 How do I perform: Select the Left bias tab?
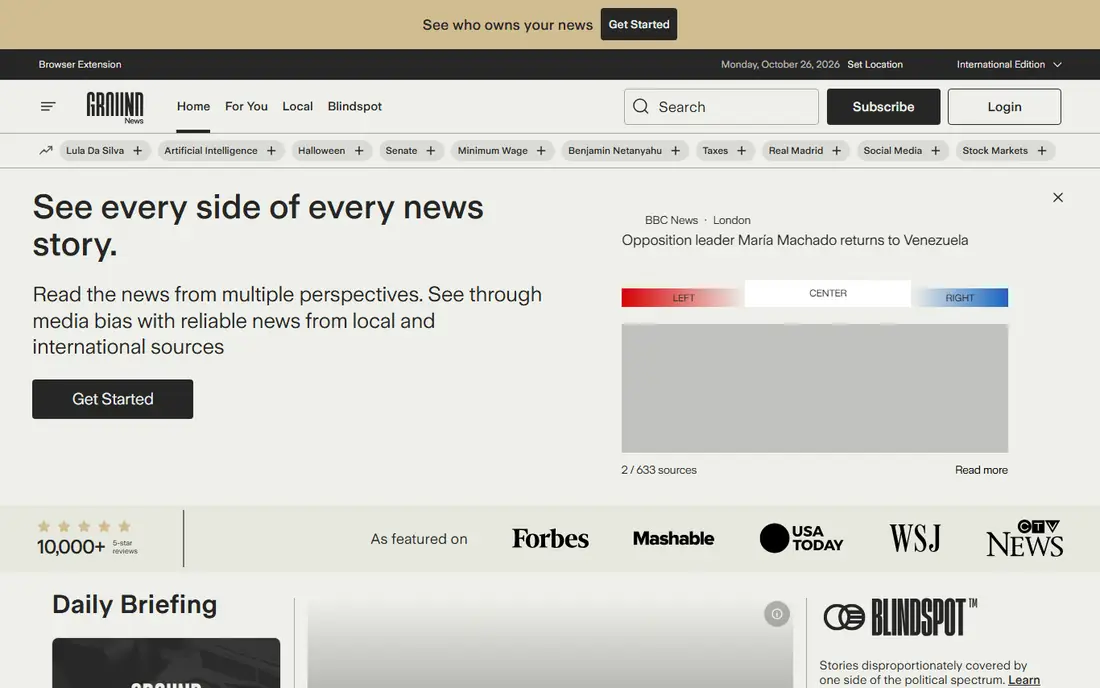click(683, 298)
